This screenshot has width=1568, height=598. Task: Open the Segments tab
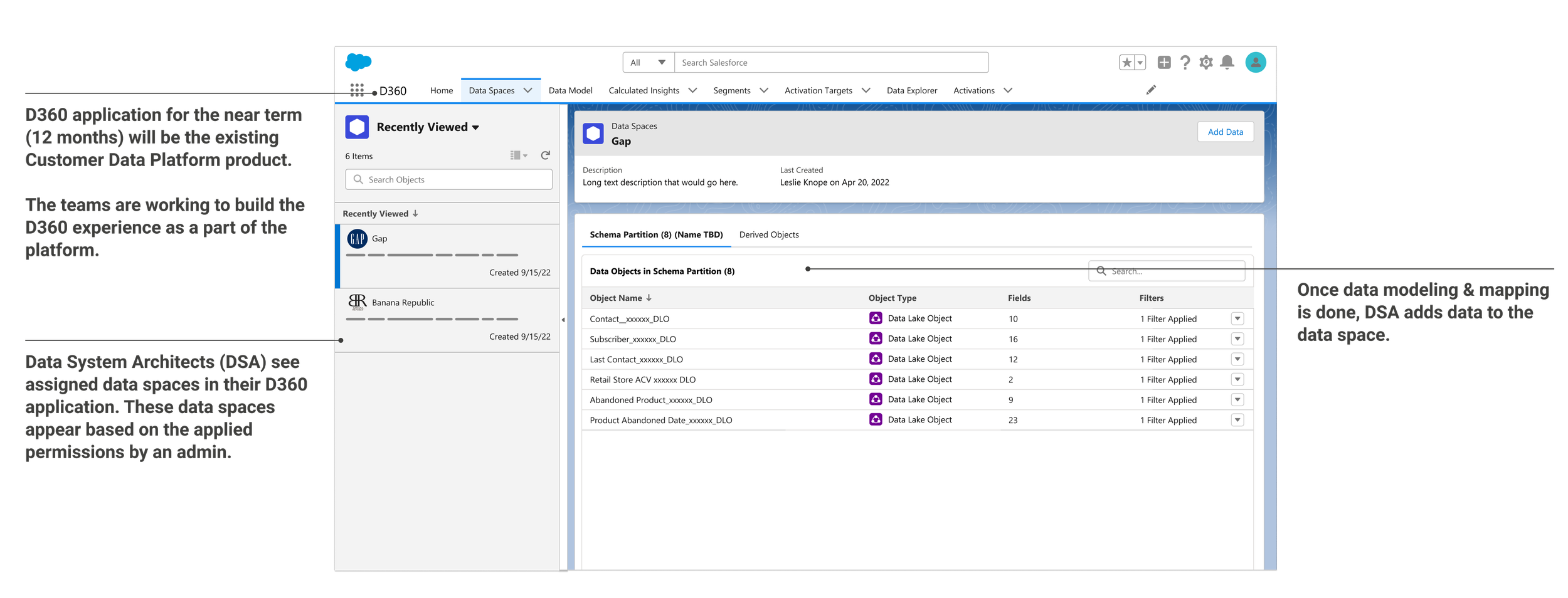coord(732,90)
